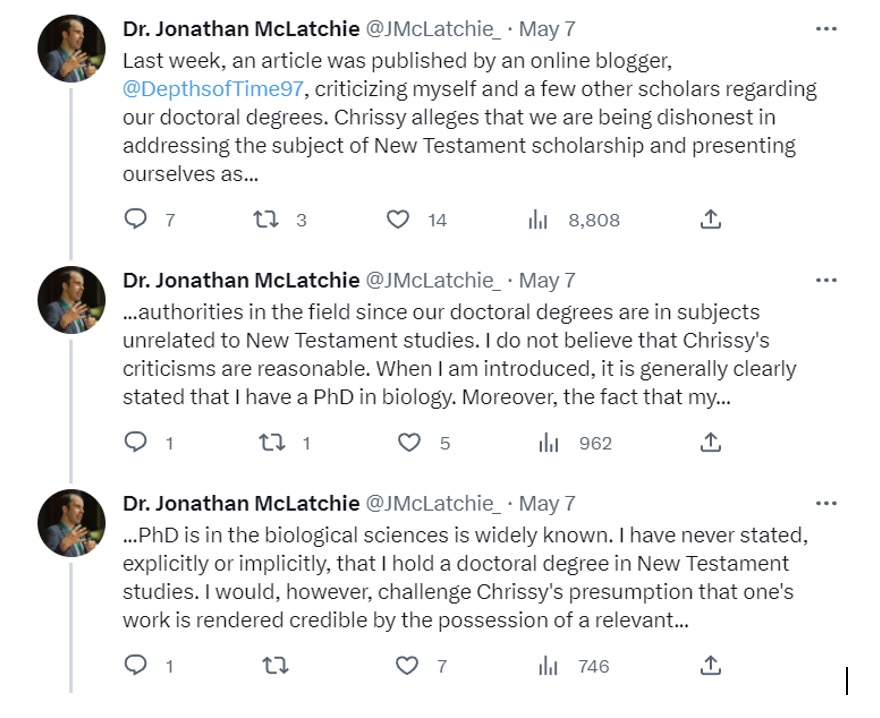Retweet the second tweet with 1 retweet
880x718 pixels.
tap(271, 442)
